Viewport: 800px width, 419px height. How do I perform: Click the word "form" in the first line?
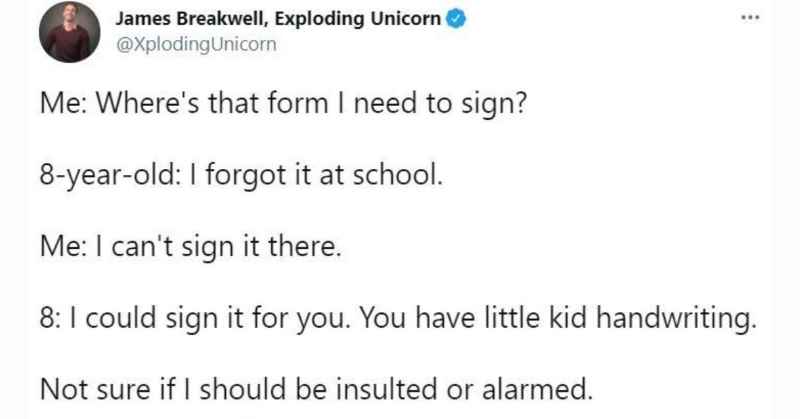(297, 104)
